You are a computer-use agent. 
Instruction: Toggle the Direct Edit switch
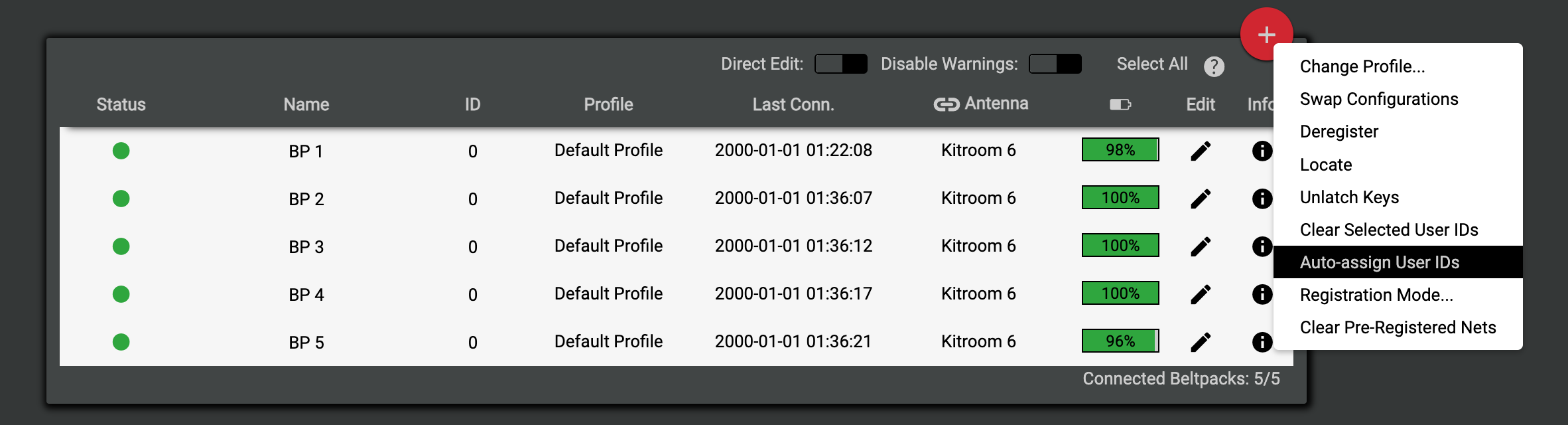click(x=840, y=64)
